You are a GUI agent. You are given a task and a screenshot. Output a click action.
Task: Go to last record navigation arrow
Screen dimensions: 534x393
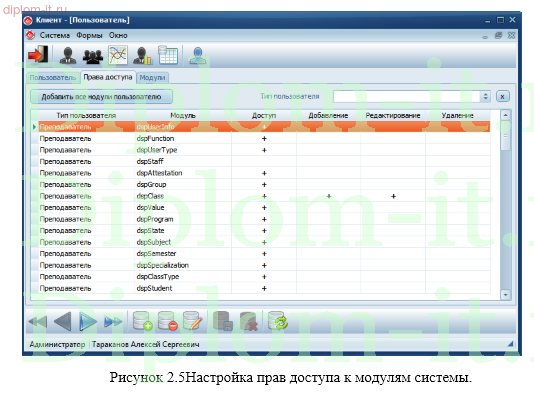tap(113, 321)
